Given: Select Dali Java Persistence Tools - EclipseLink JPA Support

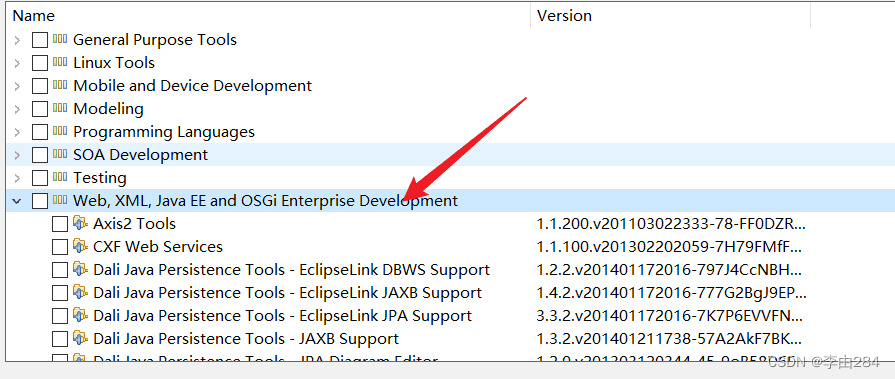Looking at the screenshot, I should pos(283,316).
